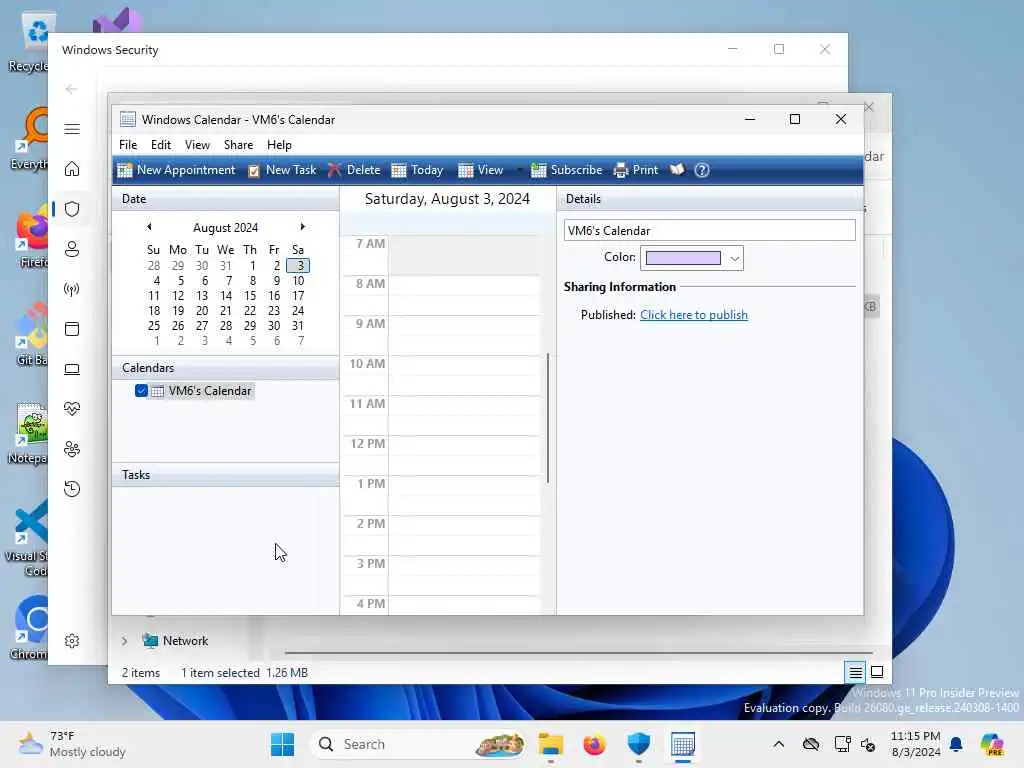This screenshot has width=1024, height=768.
Task: Open Device security laptop icon
Action: 72,370
